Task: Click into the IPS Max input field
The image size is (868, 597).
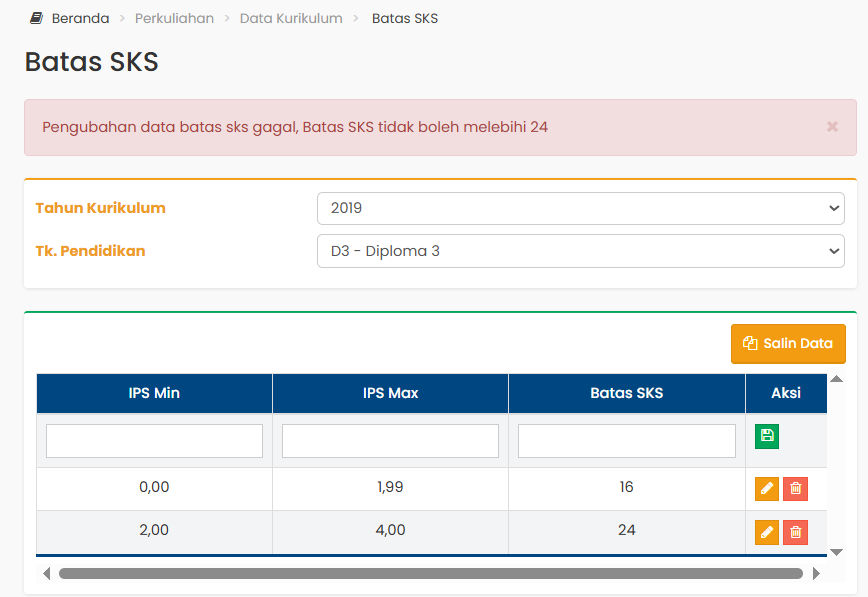Action: (390, 441)
